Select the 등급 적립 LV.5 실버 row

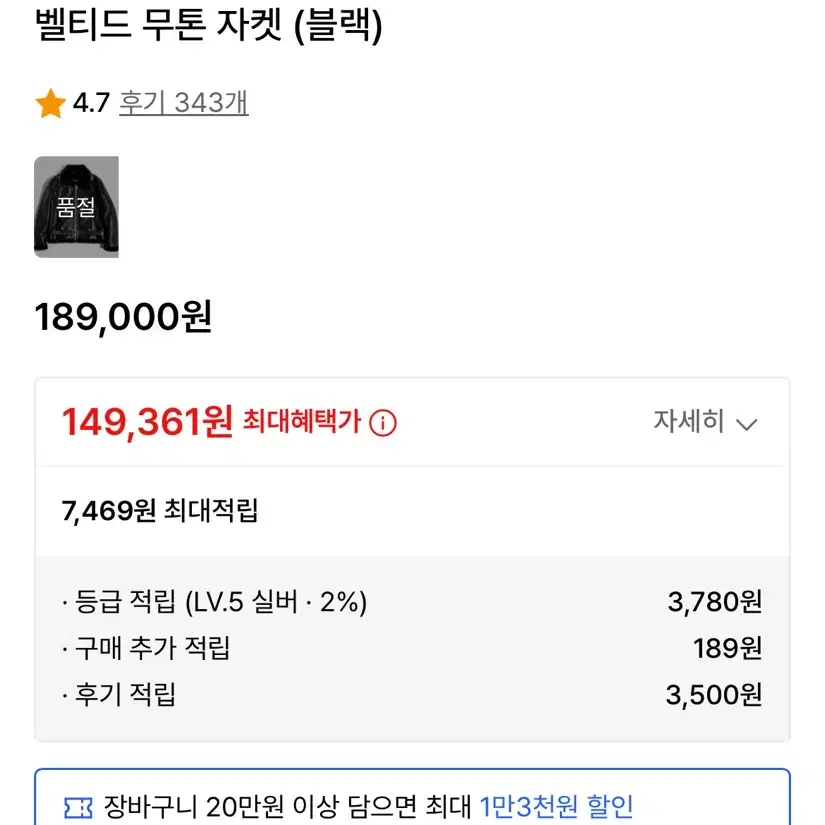point(412,602)
